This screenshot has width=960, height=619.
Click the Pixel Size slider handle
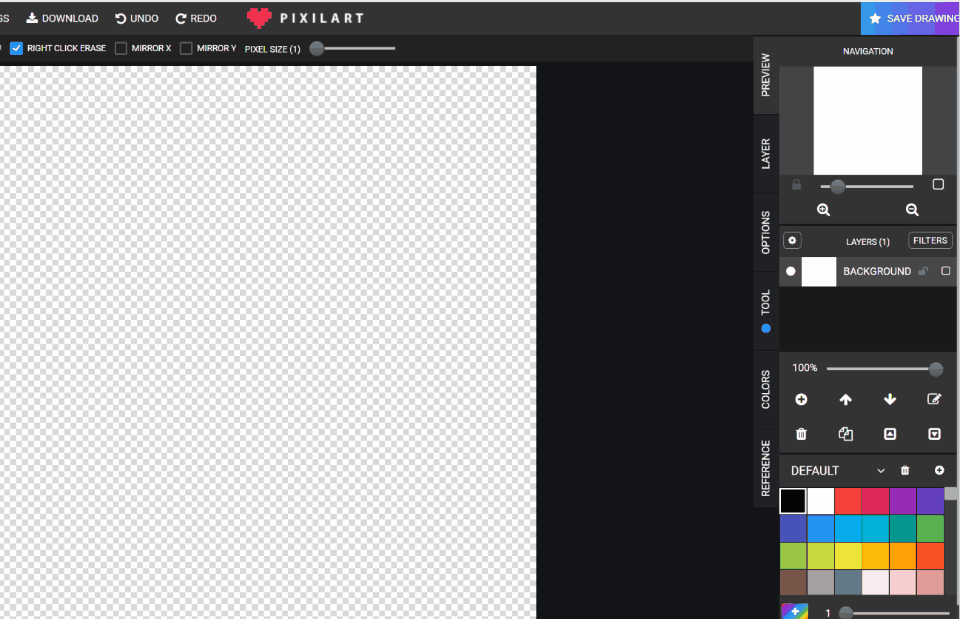coord(317,48)
